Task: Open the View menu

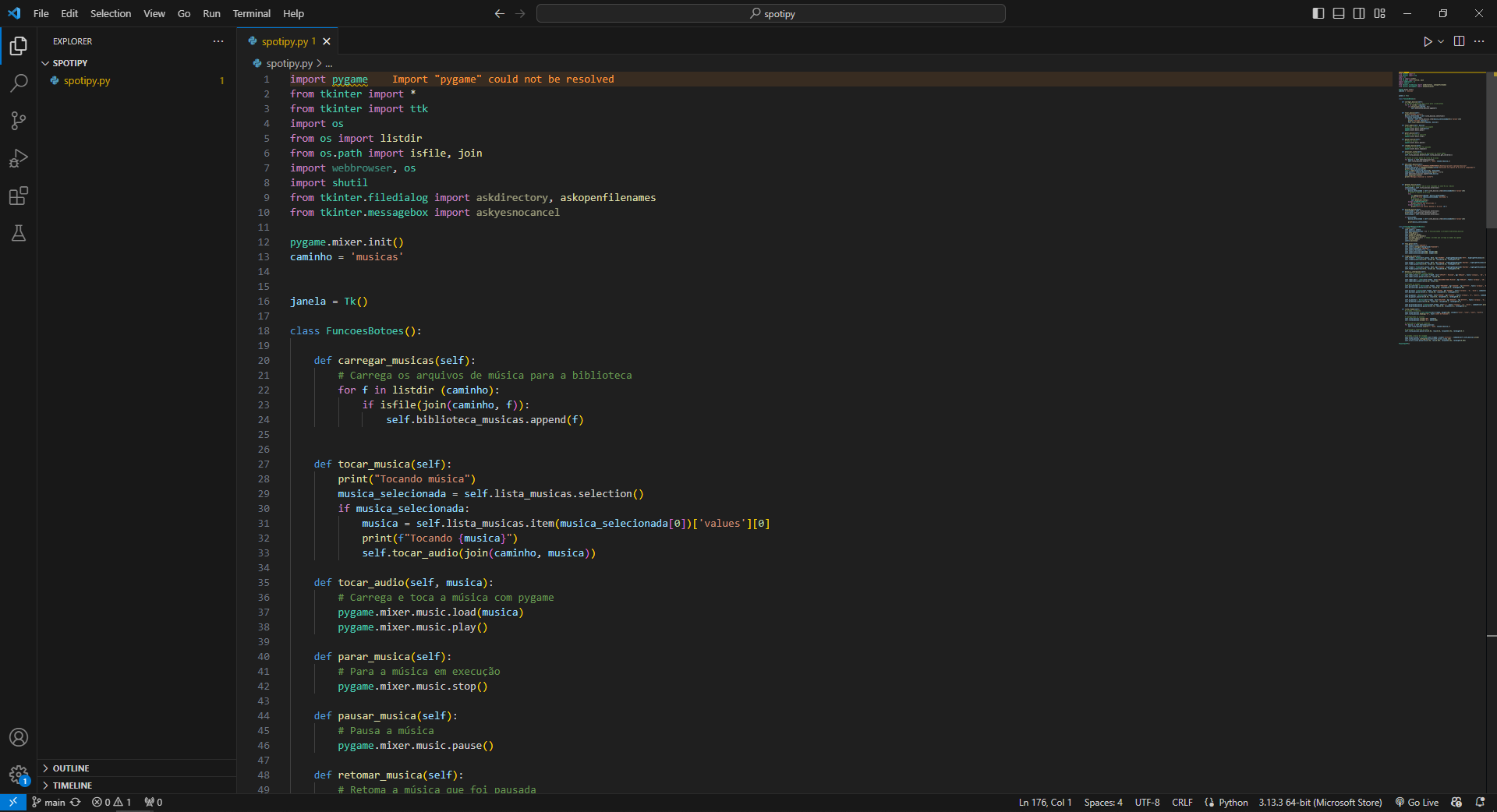Action: [154, 13]
